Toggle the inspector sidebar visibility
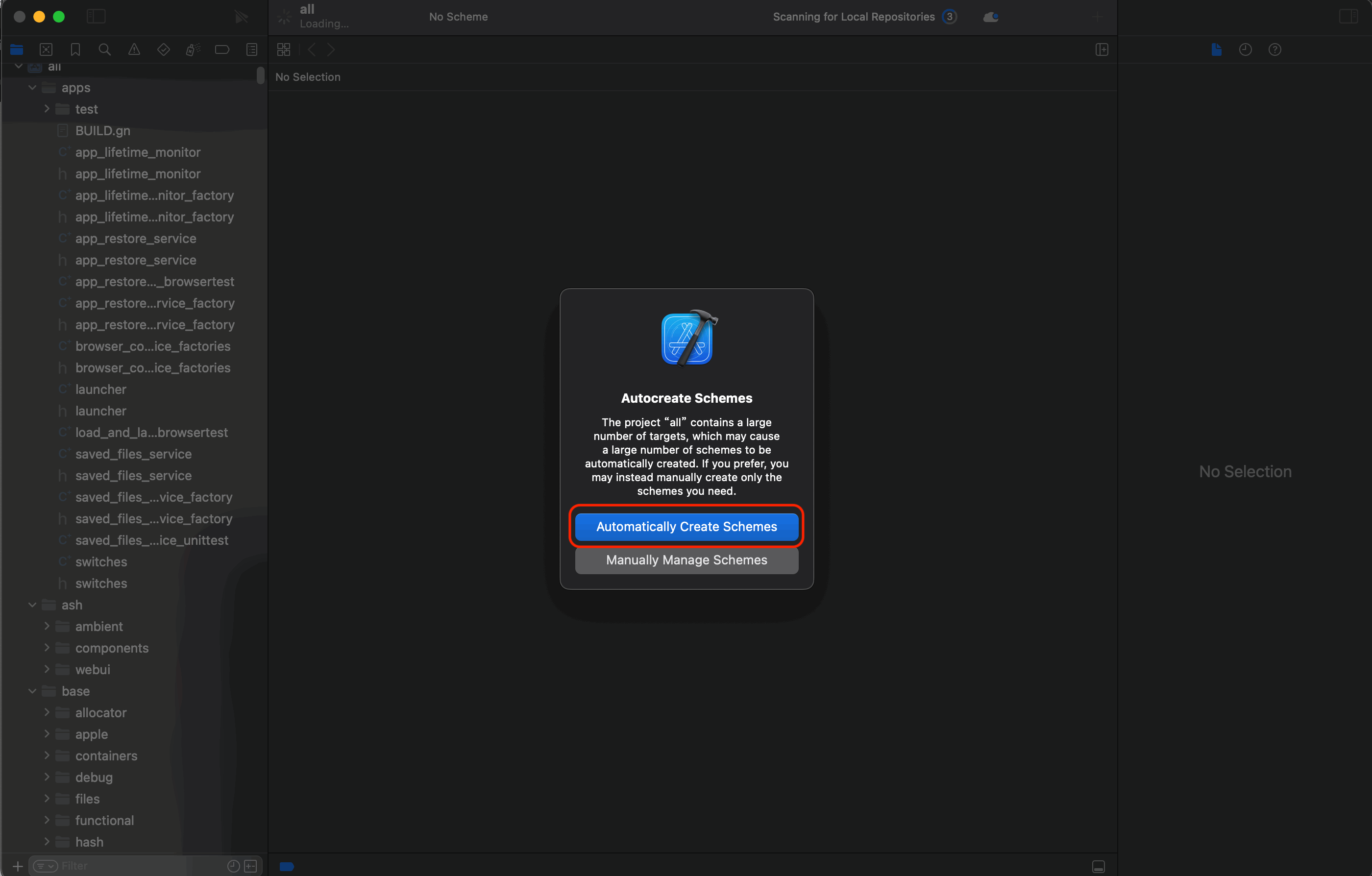Image resolution: width=1372 pixels, height=876 pixels. 1348,17
